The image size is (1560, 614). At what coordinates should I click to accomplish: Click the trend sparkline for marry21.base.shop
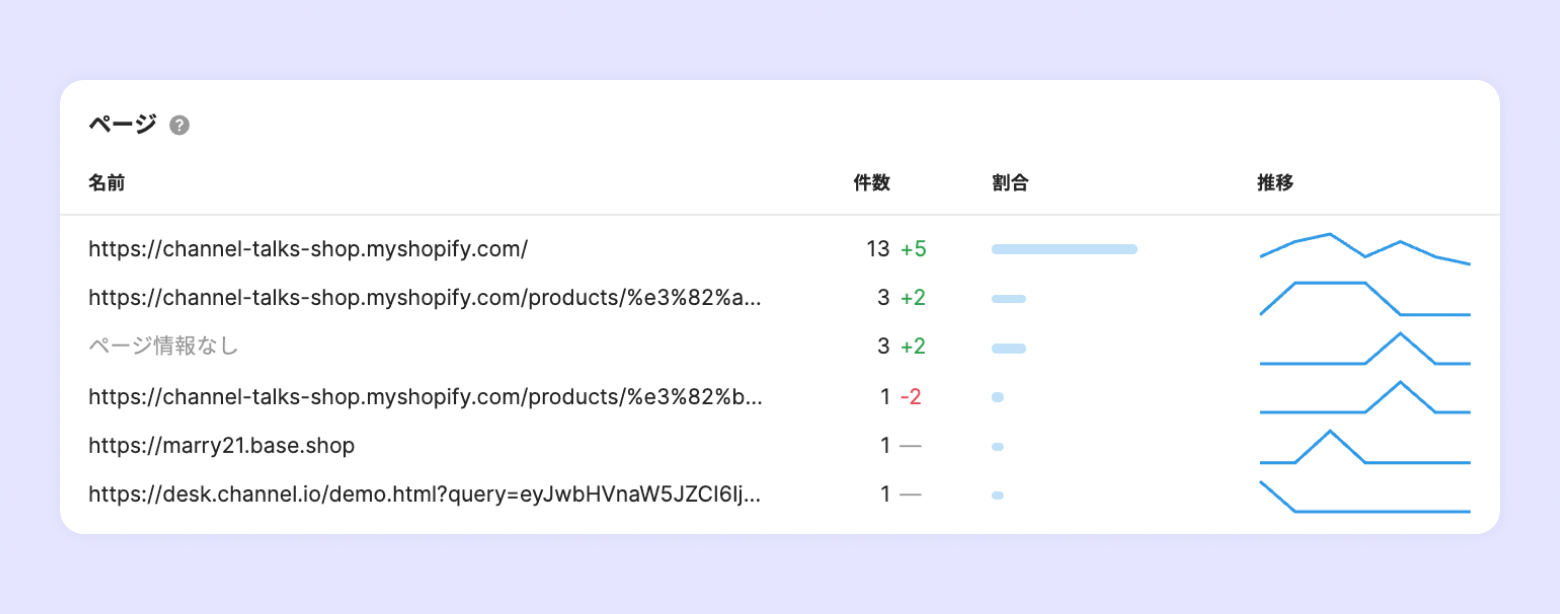tap(1364, 448)
